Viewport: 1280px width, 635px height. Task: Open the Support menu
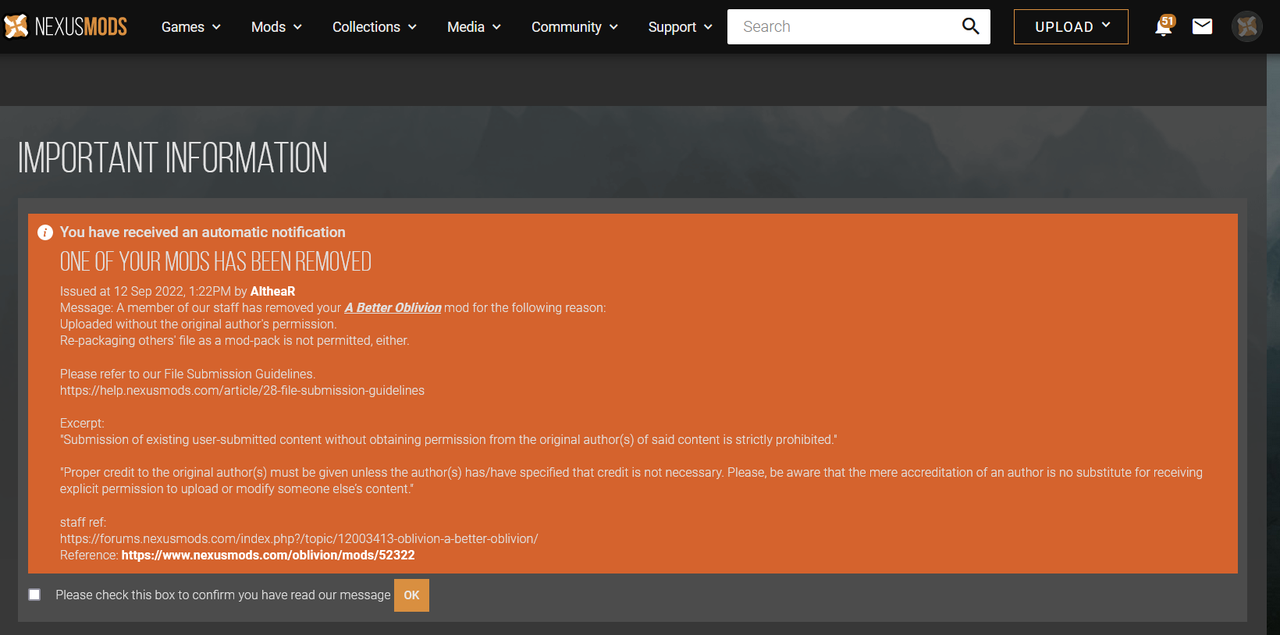click(681, 27)
